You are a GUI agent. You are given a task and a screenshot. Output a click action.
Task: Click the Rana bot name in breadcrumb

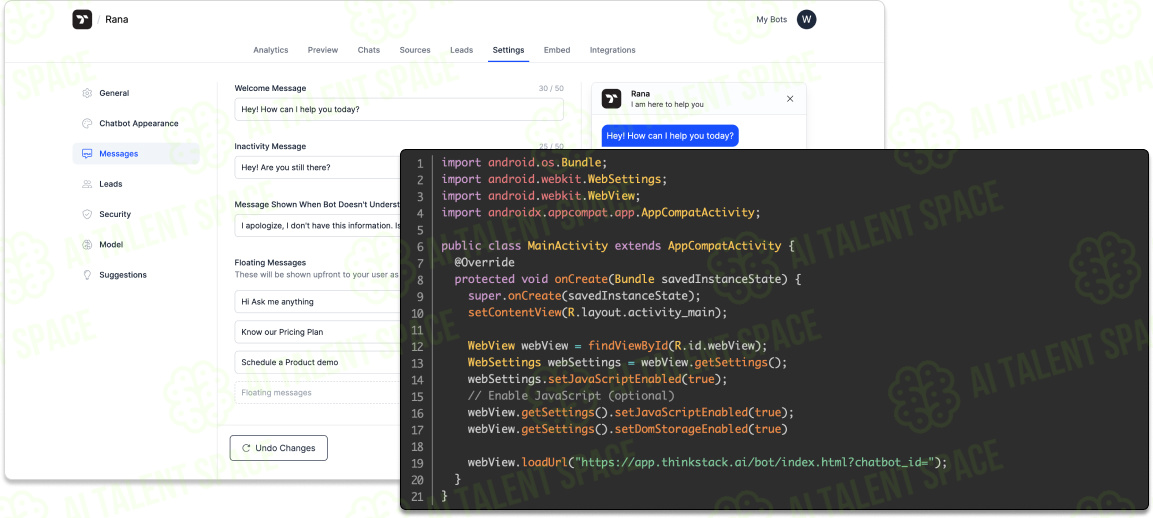pyautogui.click(x=116, y=20)
